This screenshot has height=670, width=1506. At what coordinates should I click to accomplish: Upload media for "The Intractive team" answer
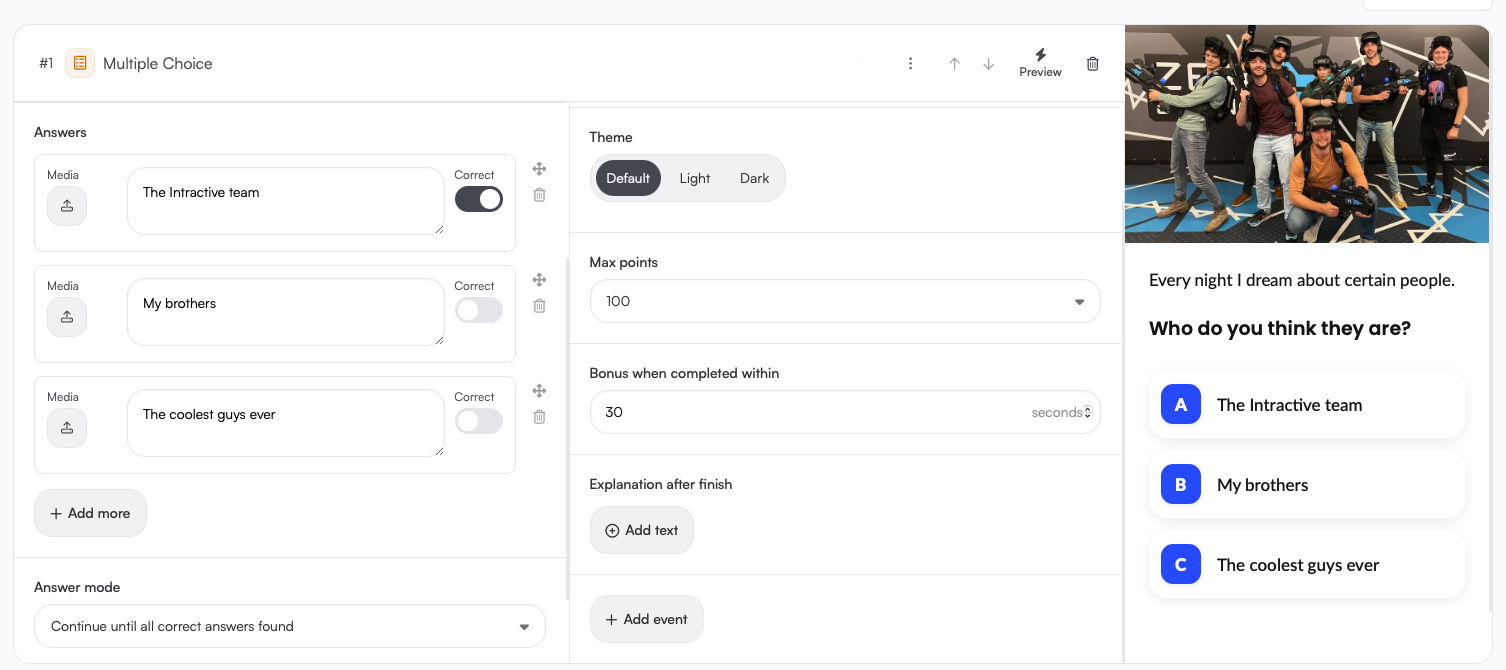coord(67,206)
